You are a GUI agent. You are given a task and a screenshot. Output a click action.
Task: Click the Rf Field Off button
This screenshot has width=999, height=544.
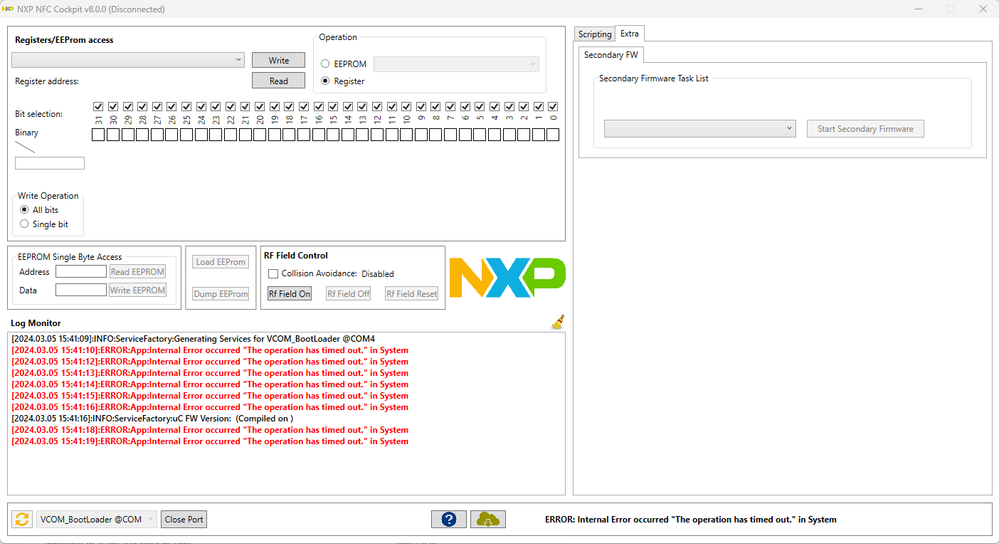coord(349,294)
